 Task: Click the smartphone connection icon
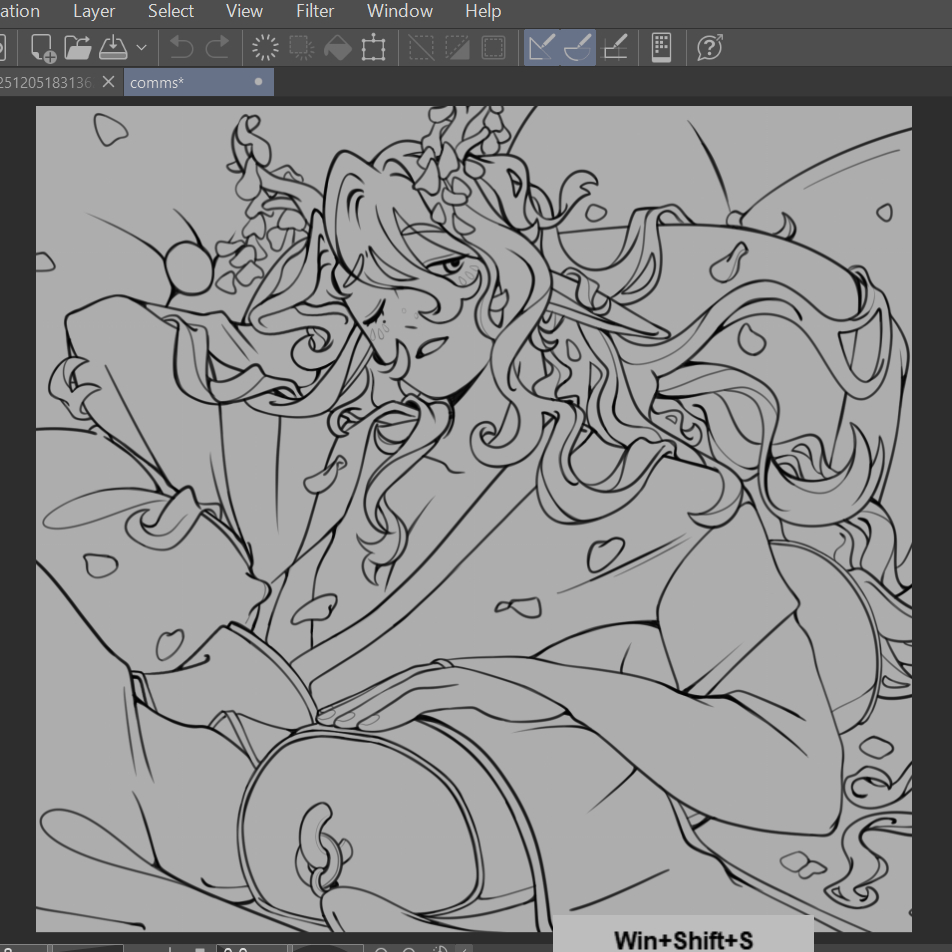pyautogui.click(x=661, y=47)
